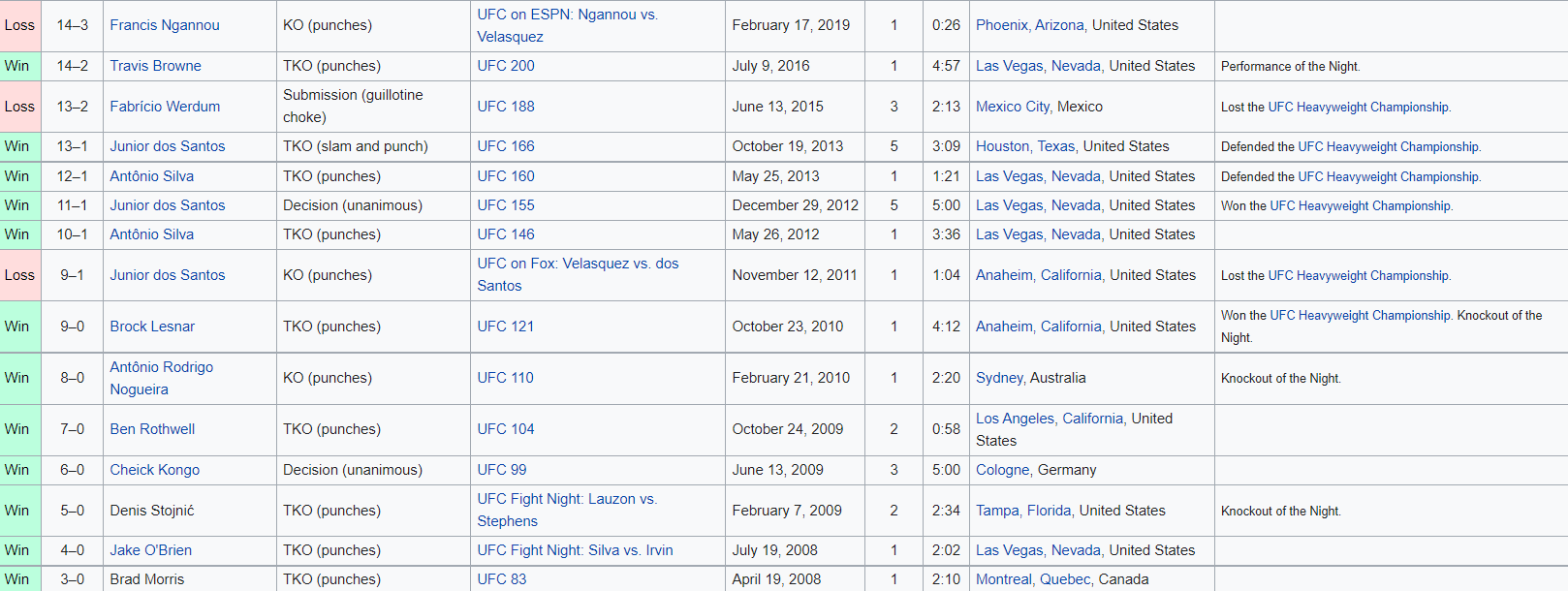1568x591 pixels.
Task: Follow the UFC 83 event link
Action: tap(502, 579)
